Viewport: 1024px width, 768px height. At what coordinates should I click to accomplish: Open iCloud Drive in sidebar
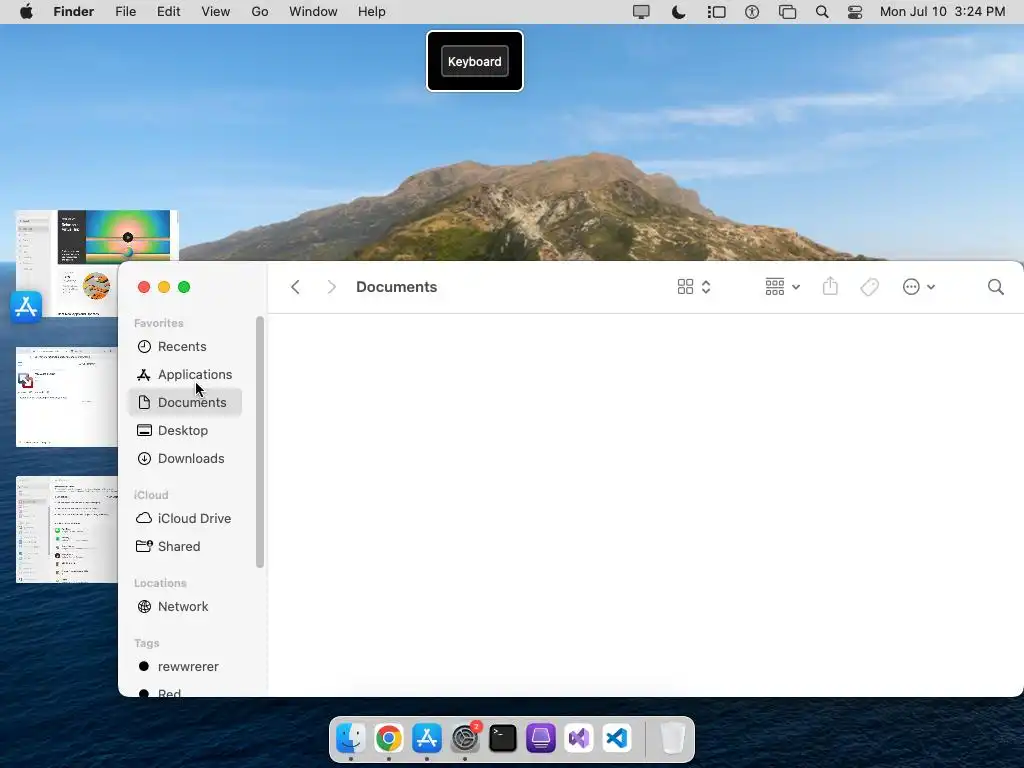pyautogui.click(x=185, y=519)
